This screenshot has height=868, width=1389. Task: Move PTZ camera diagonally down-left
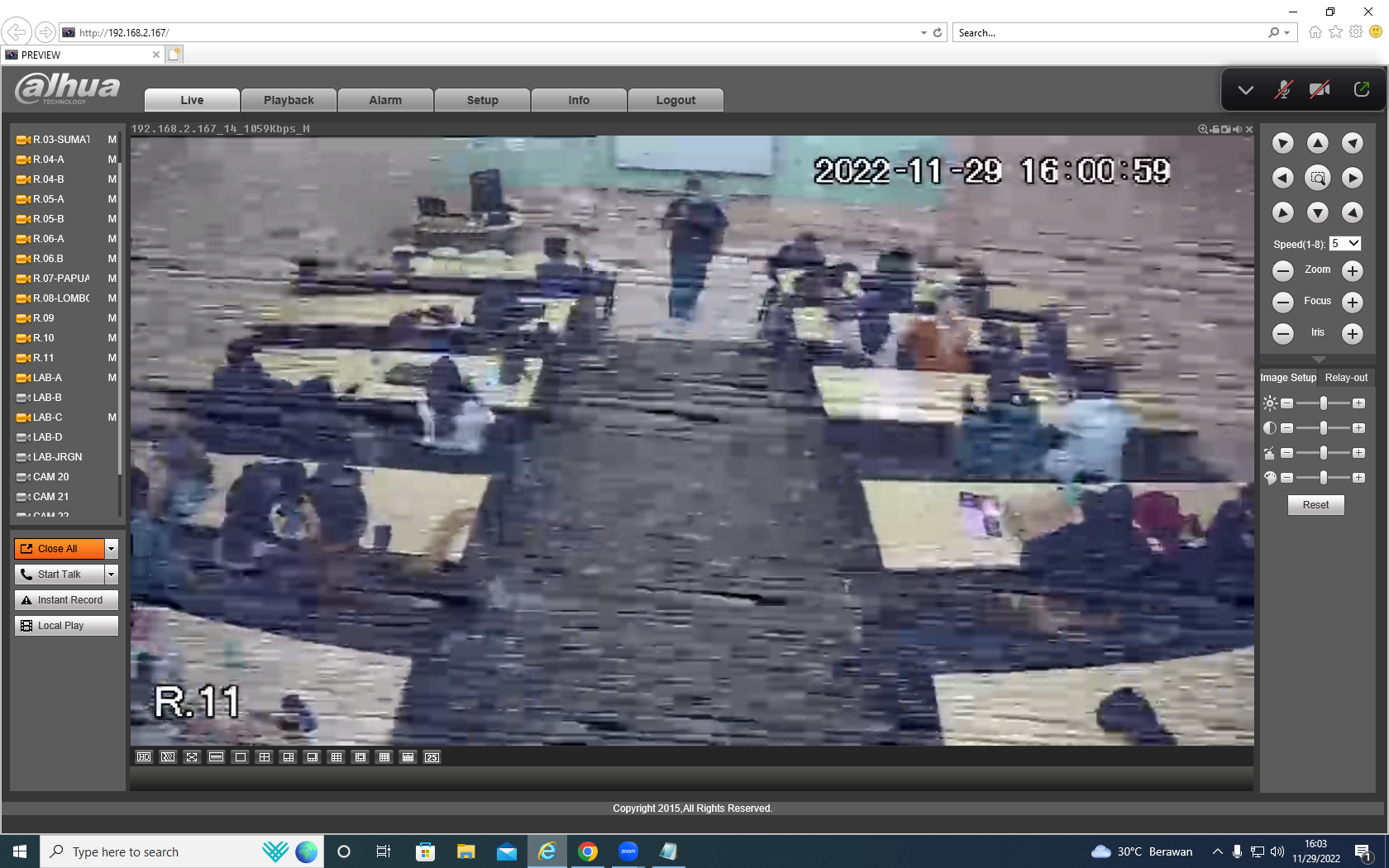coord(1282,212)
